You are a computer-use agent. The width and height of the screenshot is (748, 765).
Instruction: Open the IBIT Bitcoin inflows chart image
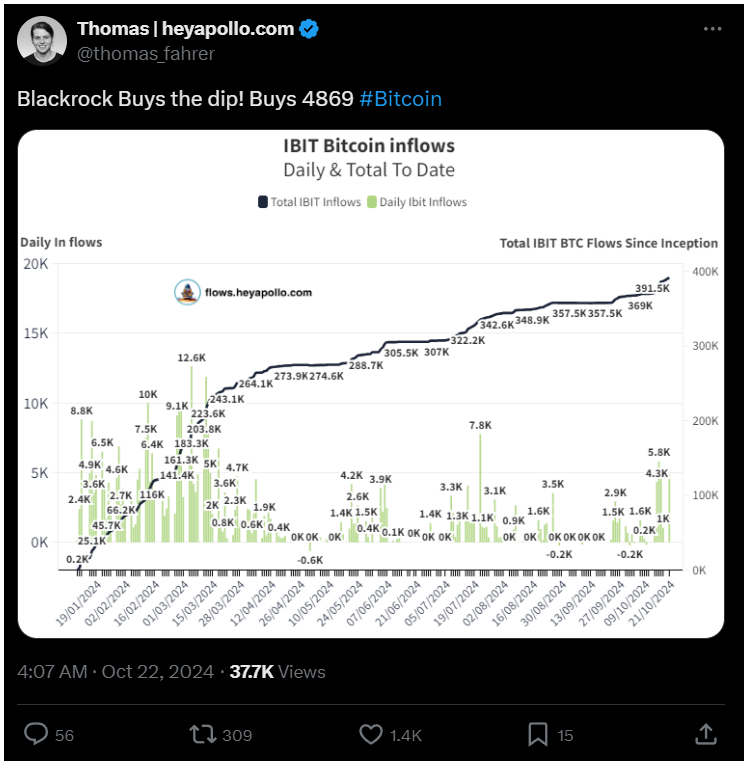(x=371, y=384)
